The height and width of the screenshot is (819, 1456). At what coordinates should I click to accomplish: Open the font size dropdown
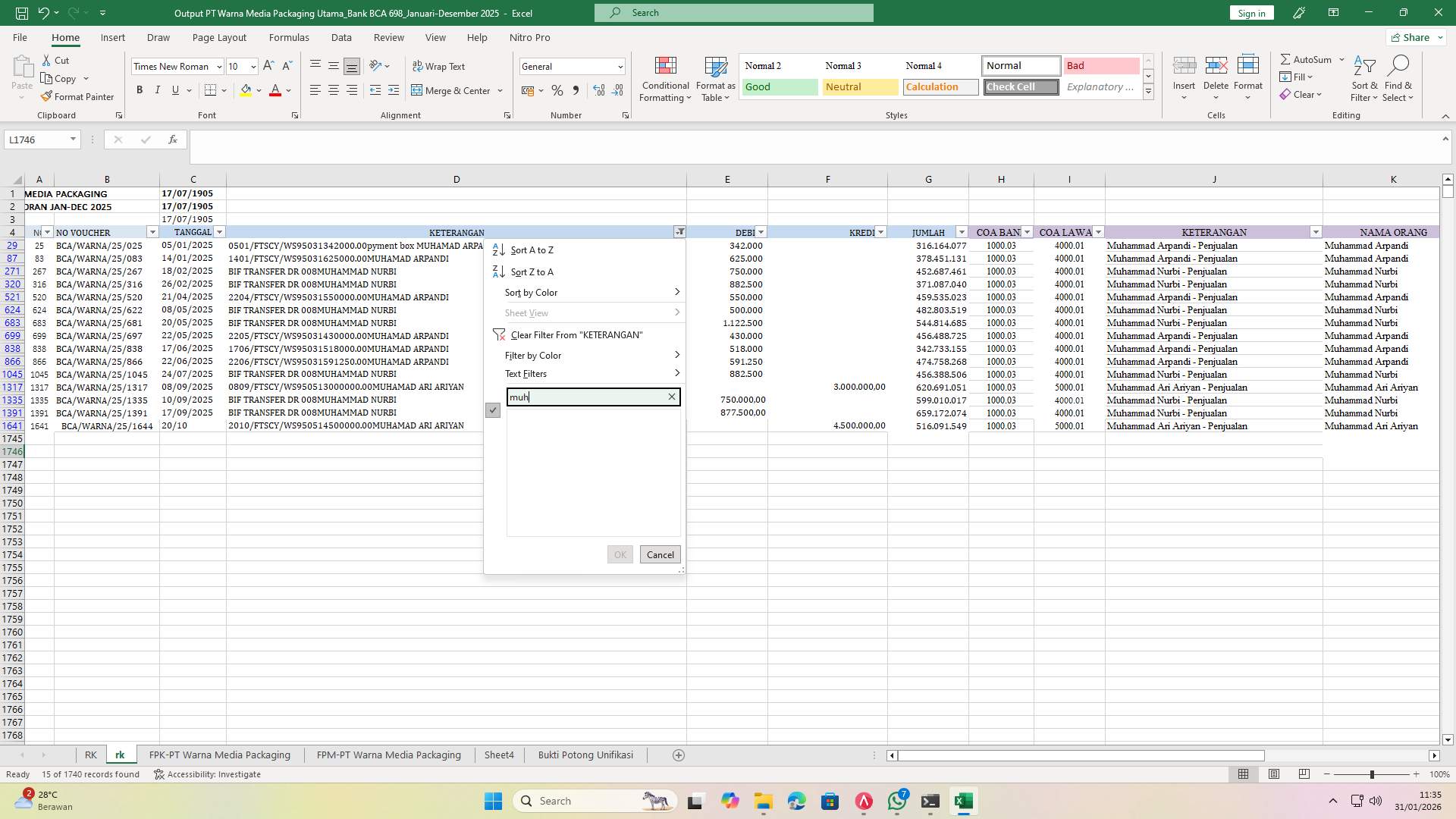point(253,67)
